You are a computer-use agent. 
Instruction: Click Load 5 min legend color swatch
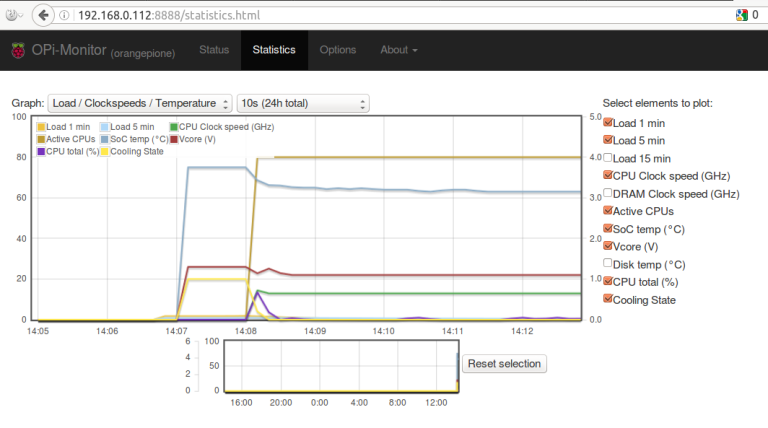tap(104, 127)
